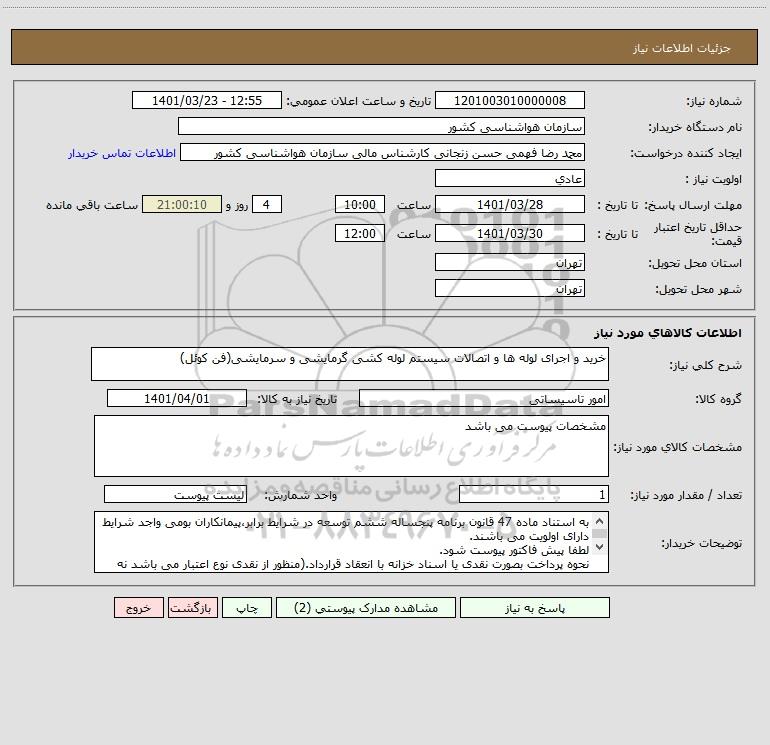Click countdown timer 21:00:10
Image resolution: width=770 pixels, height=745 pixels.
coord(182,205)
